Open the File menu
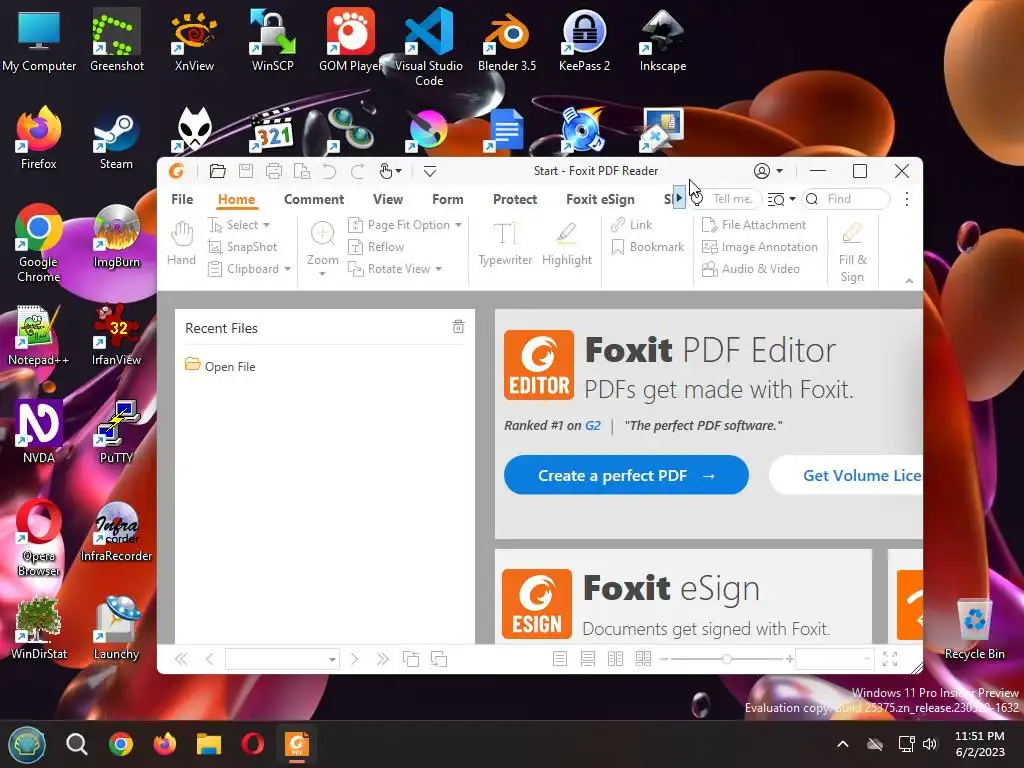Viewport: 1024px width, 768px height. coord(182,199)
